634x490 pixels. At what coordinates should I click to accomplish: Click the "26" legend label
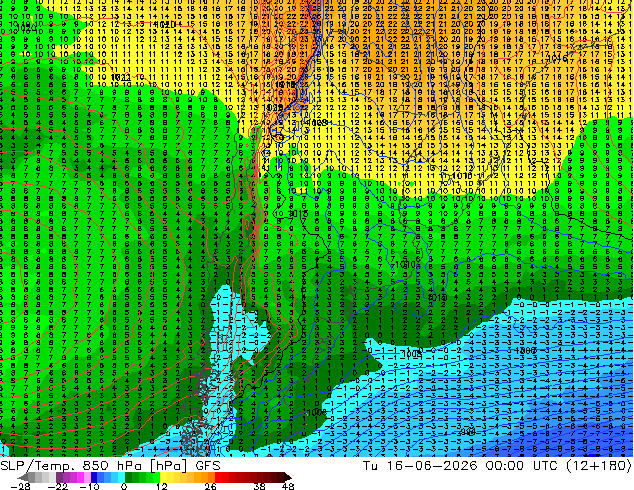[210, 486]
